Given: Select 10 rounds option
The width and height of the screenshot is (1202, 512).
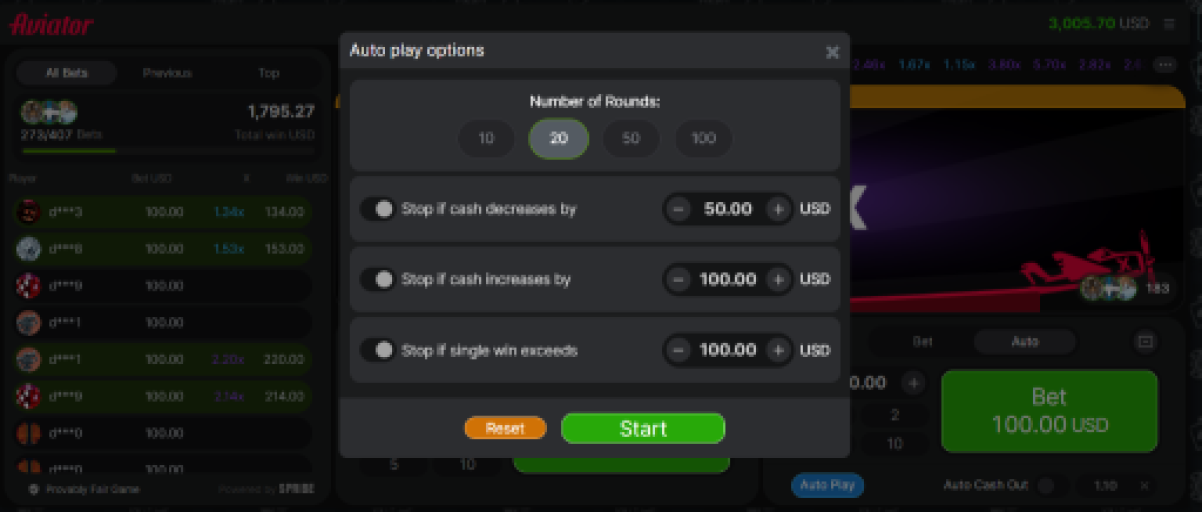Looking at the screenshot, I should 486,138.
